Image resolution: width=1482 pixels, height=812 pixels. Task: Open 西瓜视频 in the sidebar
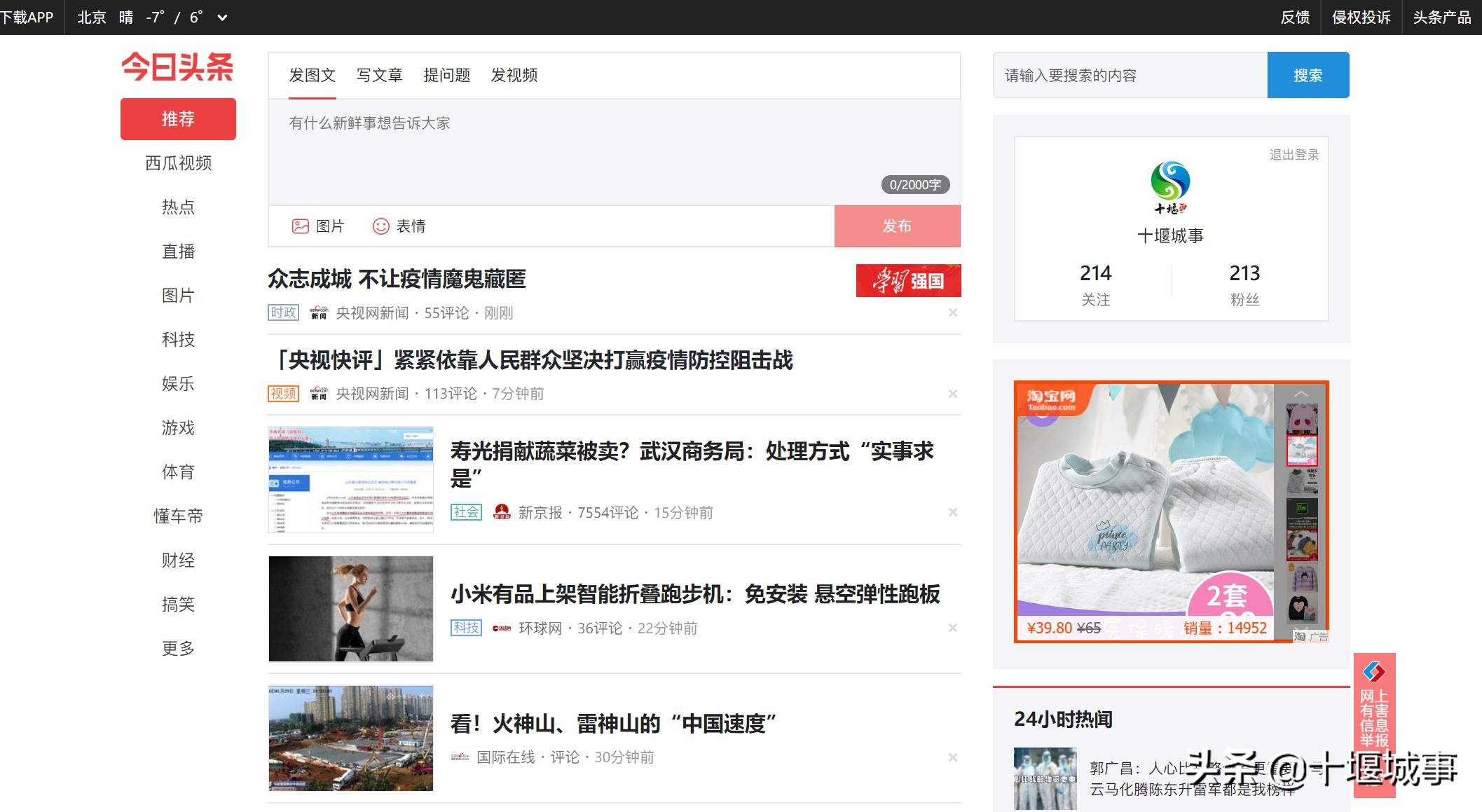178,163
